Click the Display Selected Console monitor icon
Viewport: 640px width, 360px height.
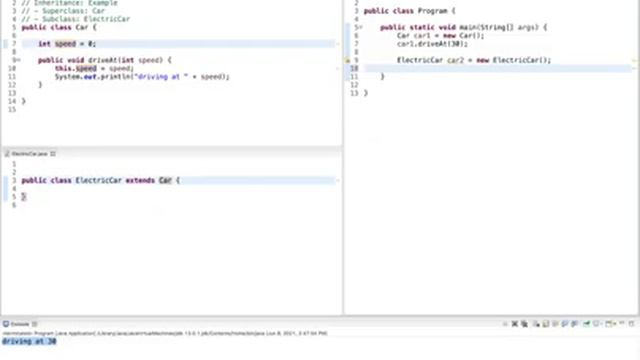click(x=596, y=324)
